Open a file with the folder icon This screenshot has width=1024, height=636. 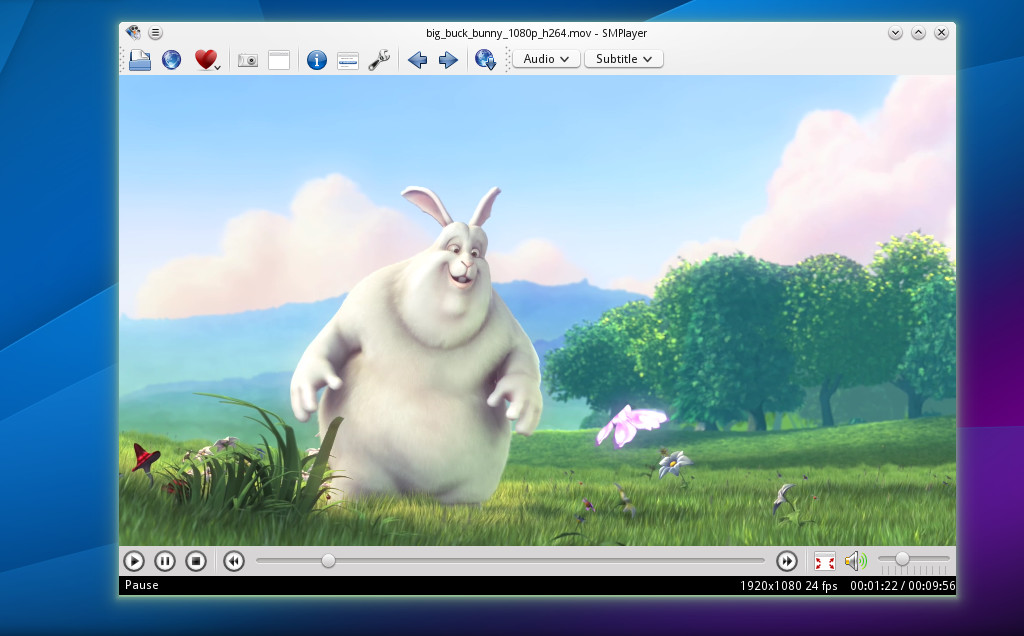coord(140,60)
